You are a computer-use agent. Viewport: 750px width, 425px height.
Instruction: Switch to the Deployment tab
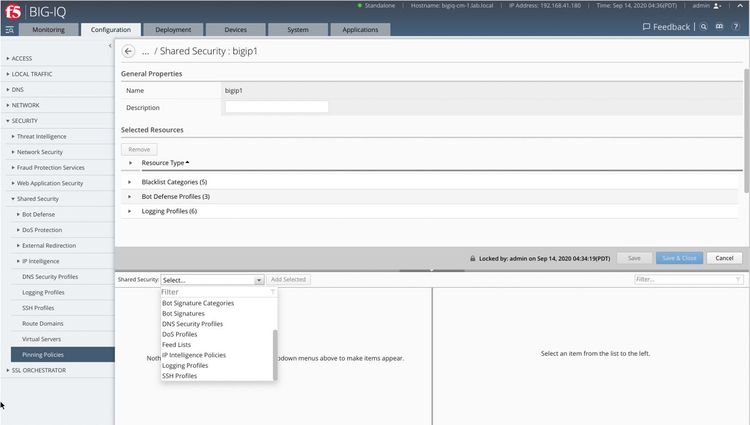point(173,30)
